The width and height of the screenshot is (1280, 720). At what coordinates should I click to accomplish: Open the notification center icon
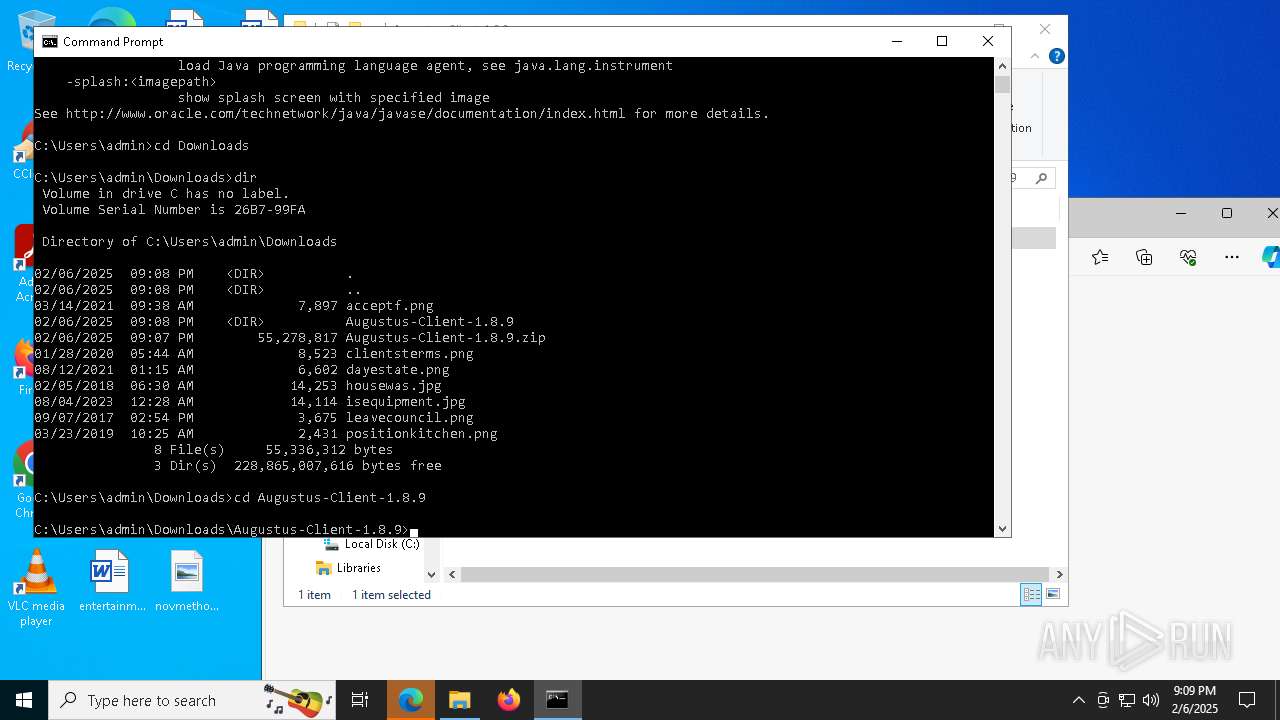click(x=1247, y=700)
